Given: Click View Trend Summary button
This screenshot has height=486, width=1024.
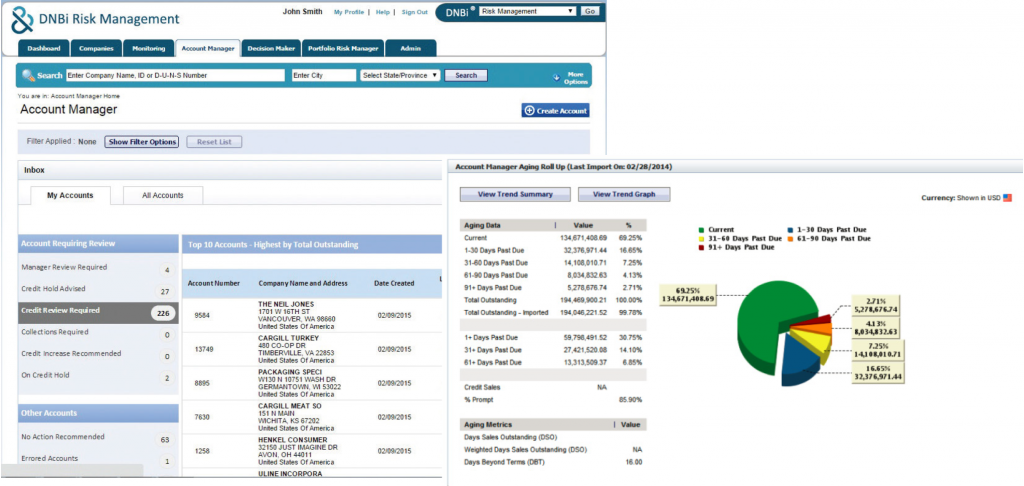Looking at the screenshot, I should pyautogui.click(x=515, y=194).
